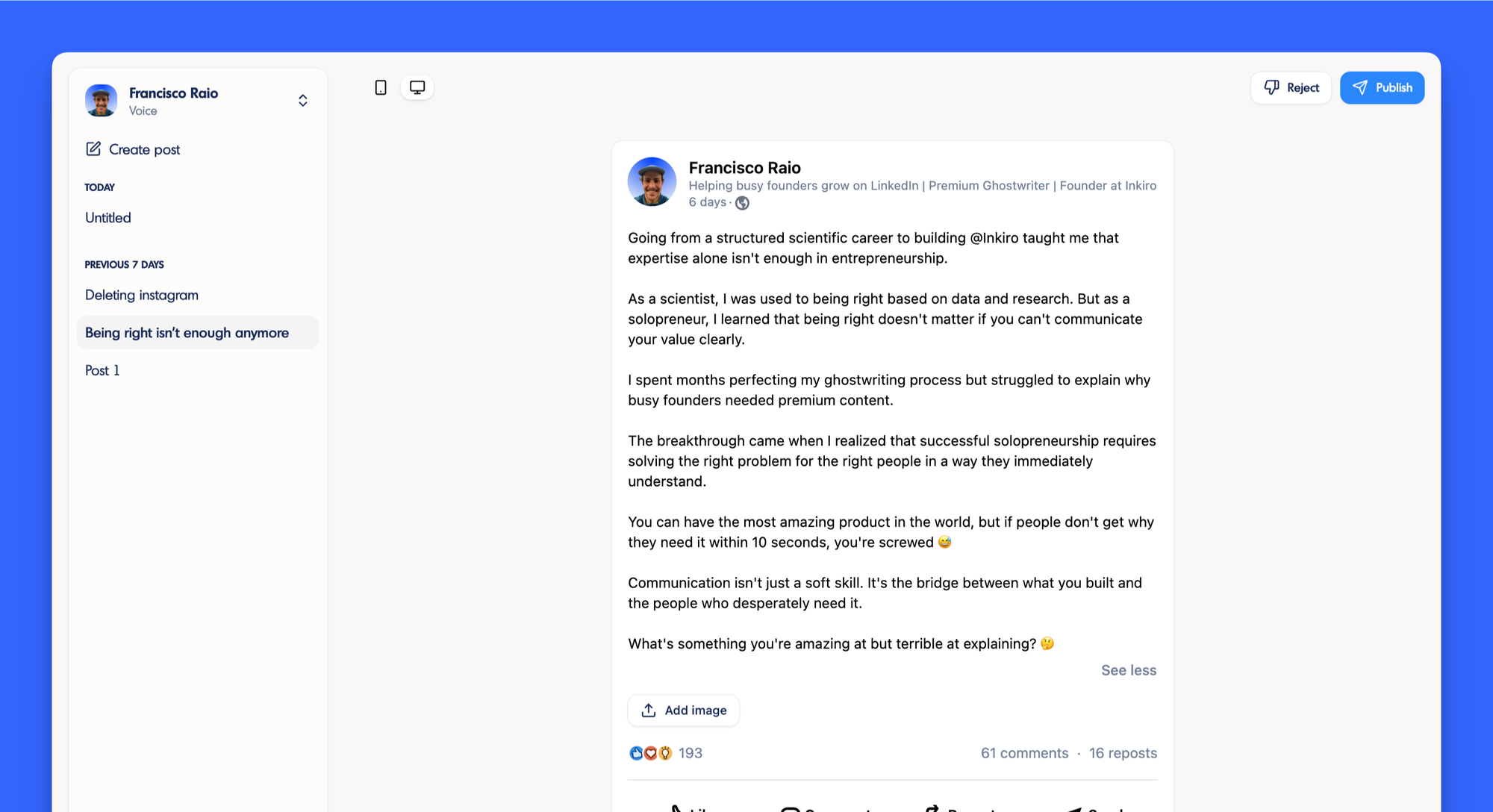
Task: Open the 61 comments link
Action: (1024, 753)
